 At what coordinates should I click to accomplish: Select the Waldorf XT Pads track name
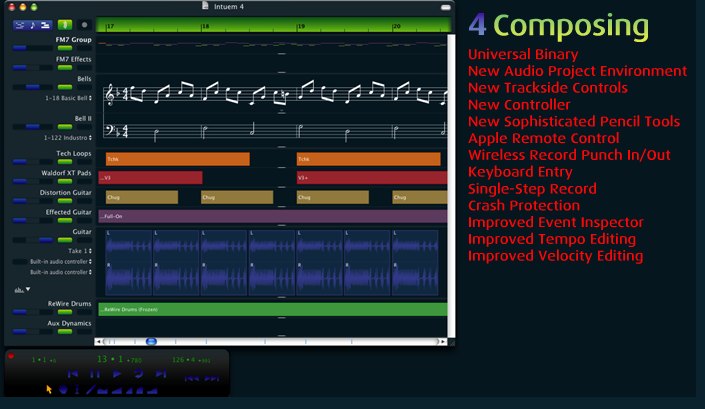66,173
